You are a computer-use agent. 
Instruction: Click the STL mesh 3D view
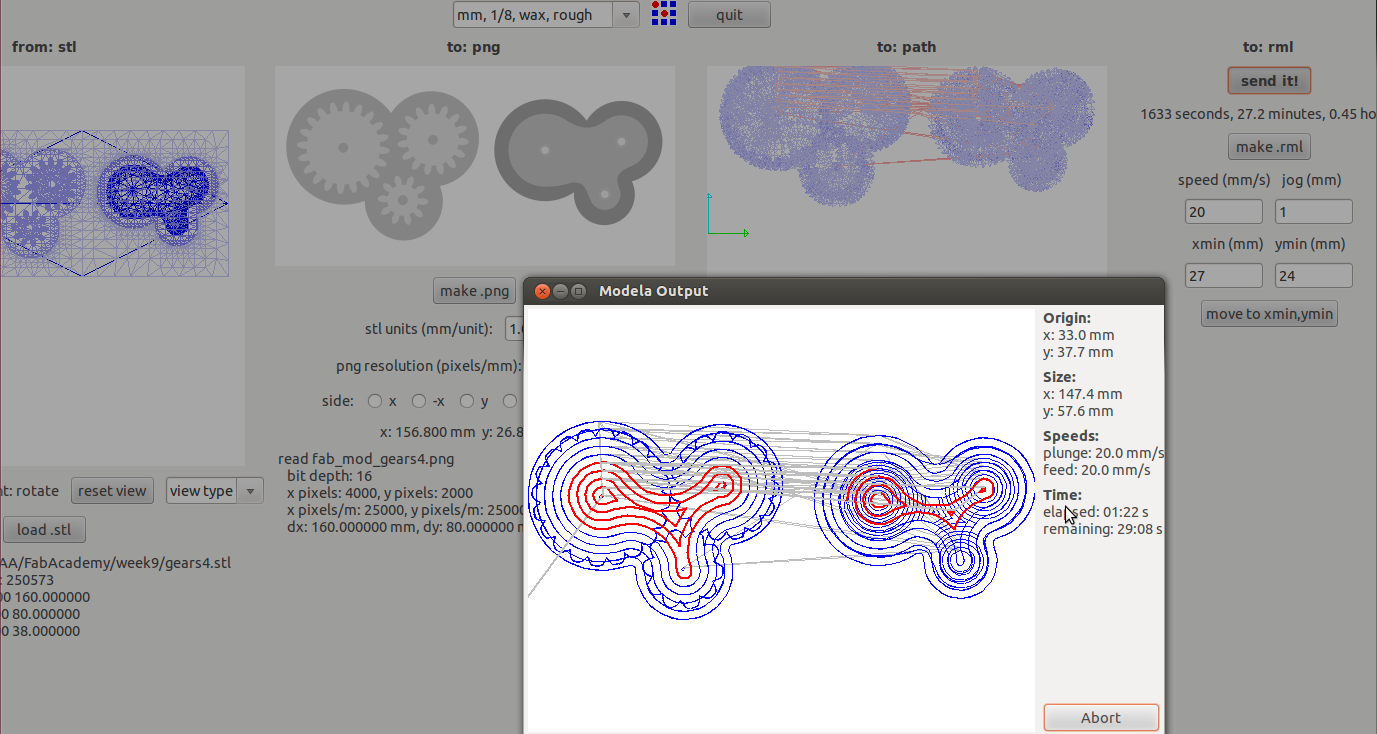122,265
